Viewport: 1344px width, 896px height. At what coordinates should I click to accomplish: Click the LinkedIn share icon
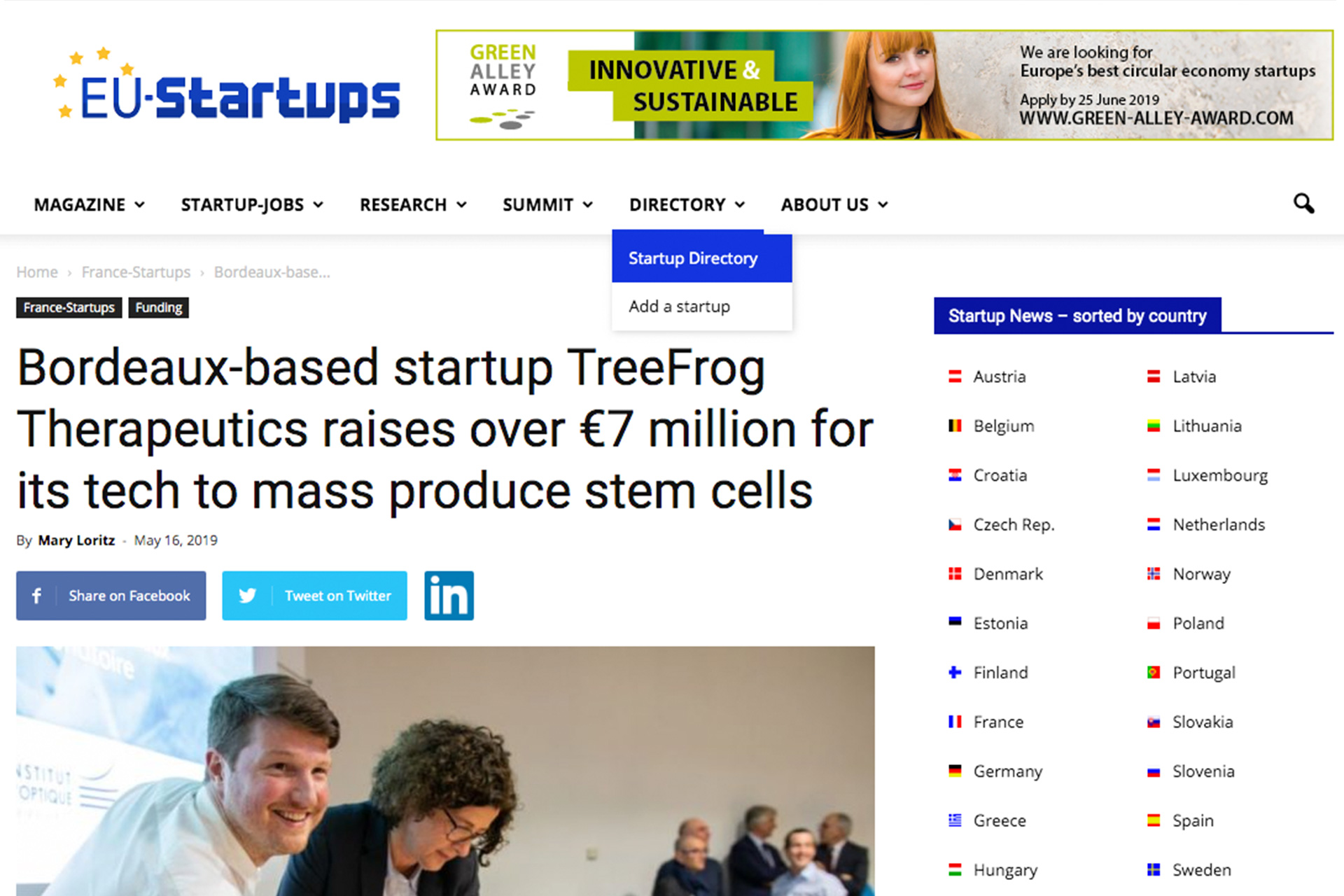click(449, 596)
